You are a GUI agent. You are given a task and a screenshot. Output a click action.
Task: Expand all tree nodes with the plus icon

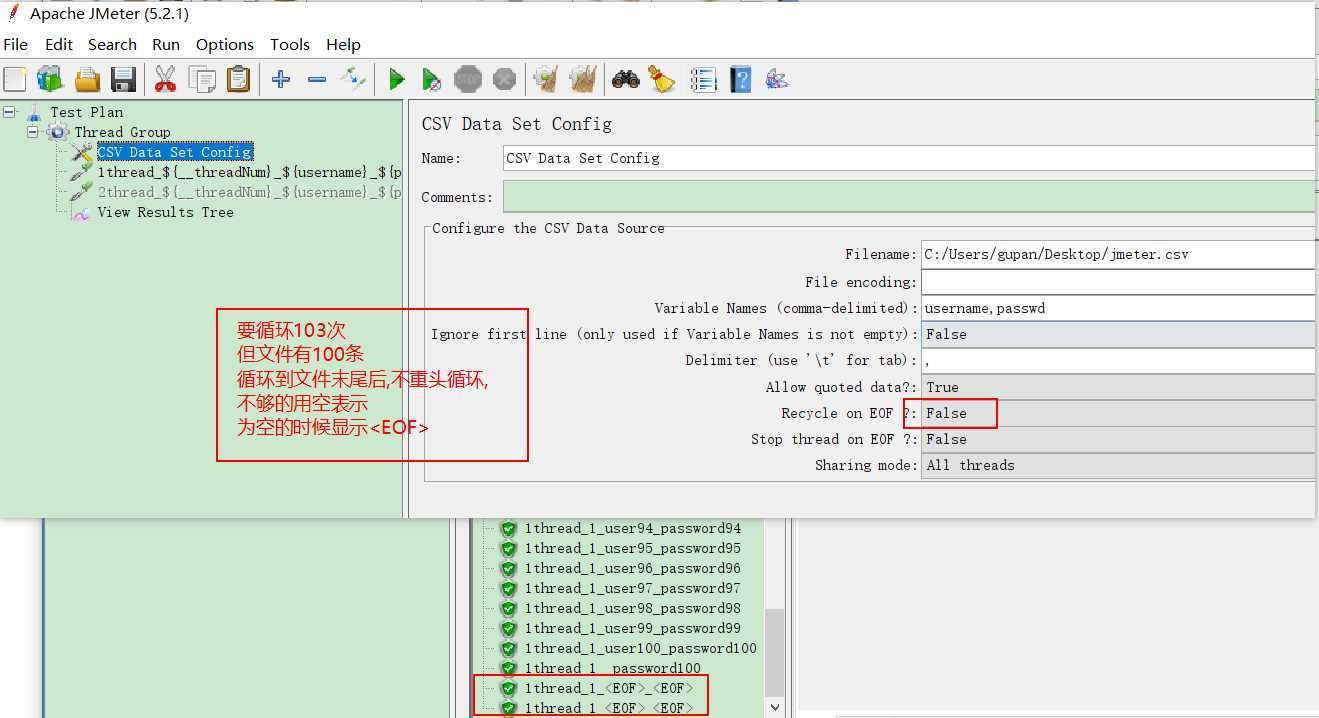[281, 79]
